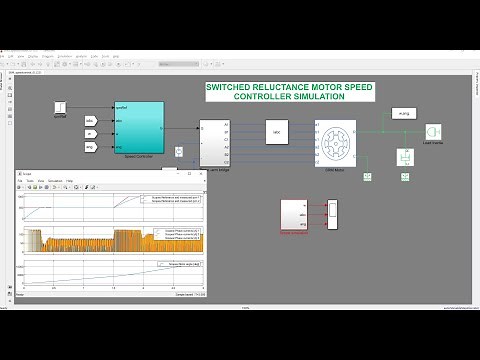Click the Library Browser toolbar icon
480x360 pixels.
pyautogui.click(x=57, y=64)
